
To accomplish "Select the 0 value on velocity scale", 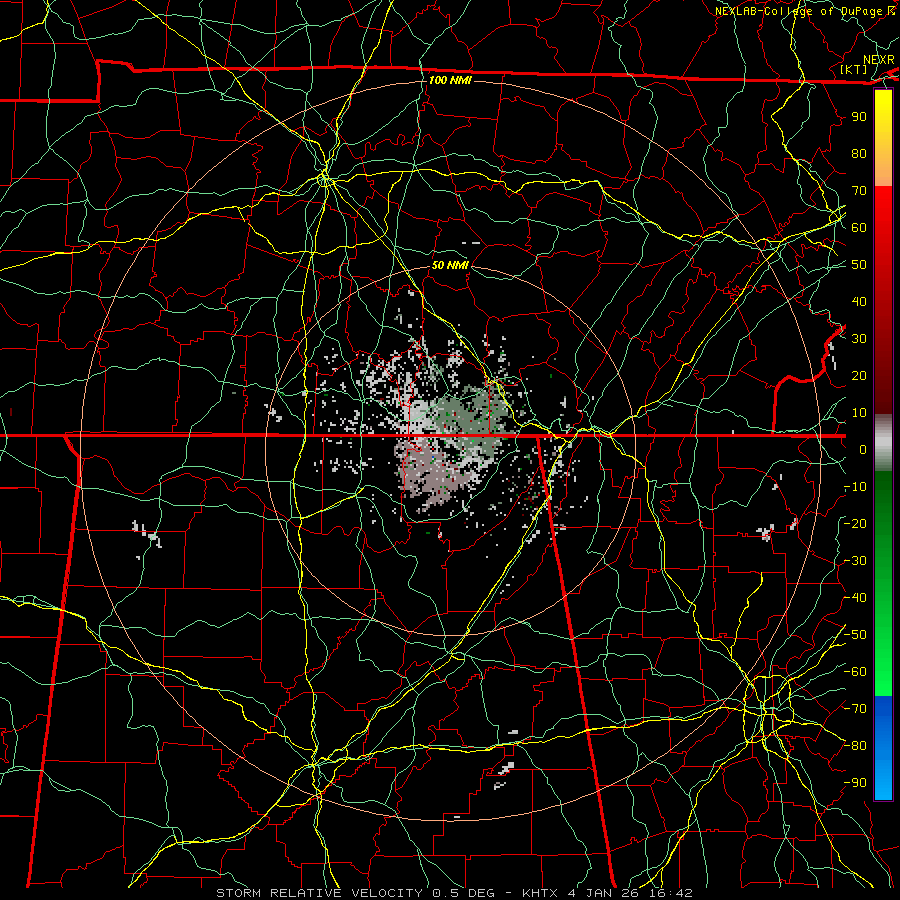I will (x=863, y=449).
